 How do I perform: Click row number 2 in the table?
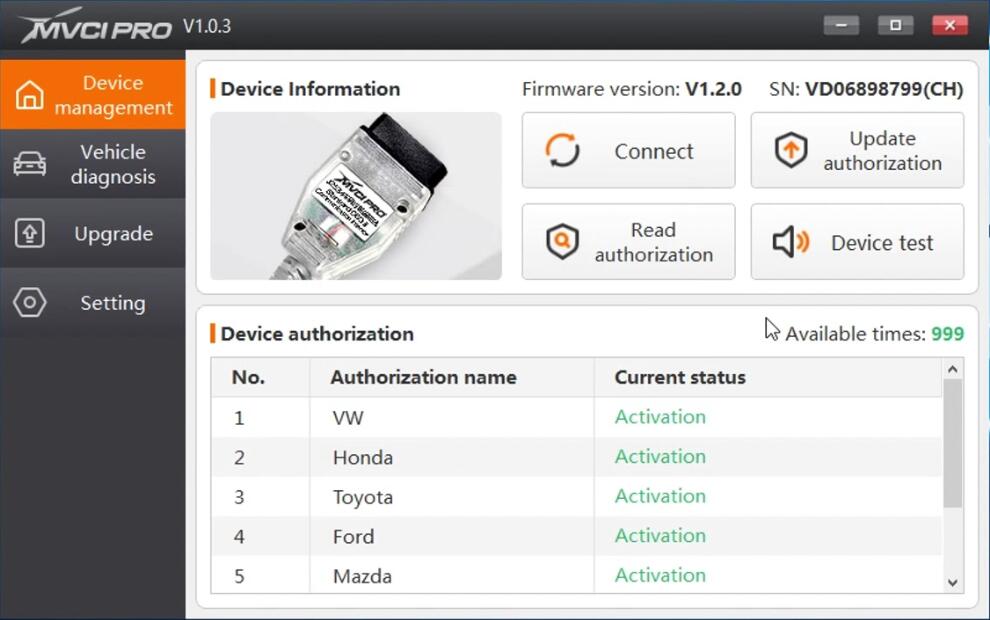(239, 458)
